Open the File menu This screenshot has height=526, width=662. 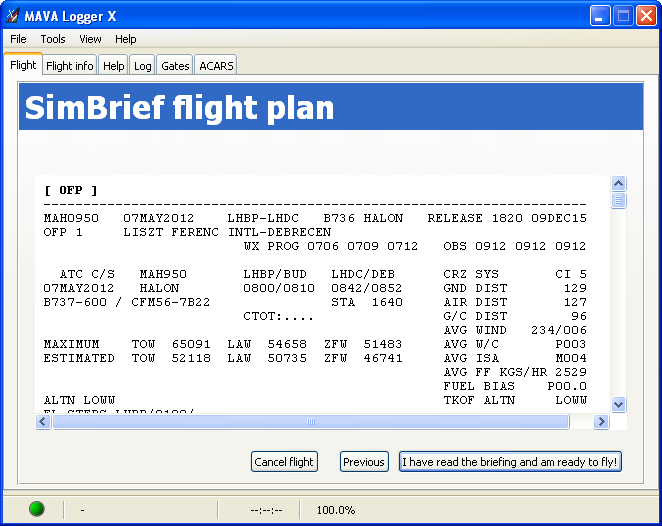point(18,39)
